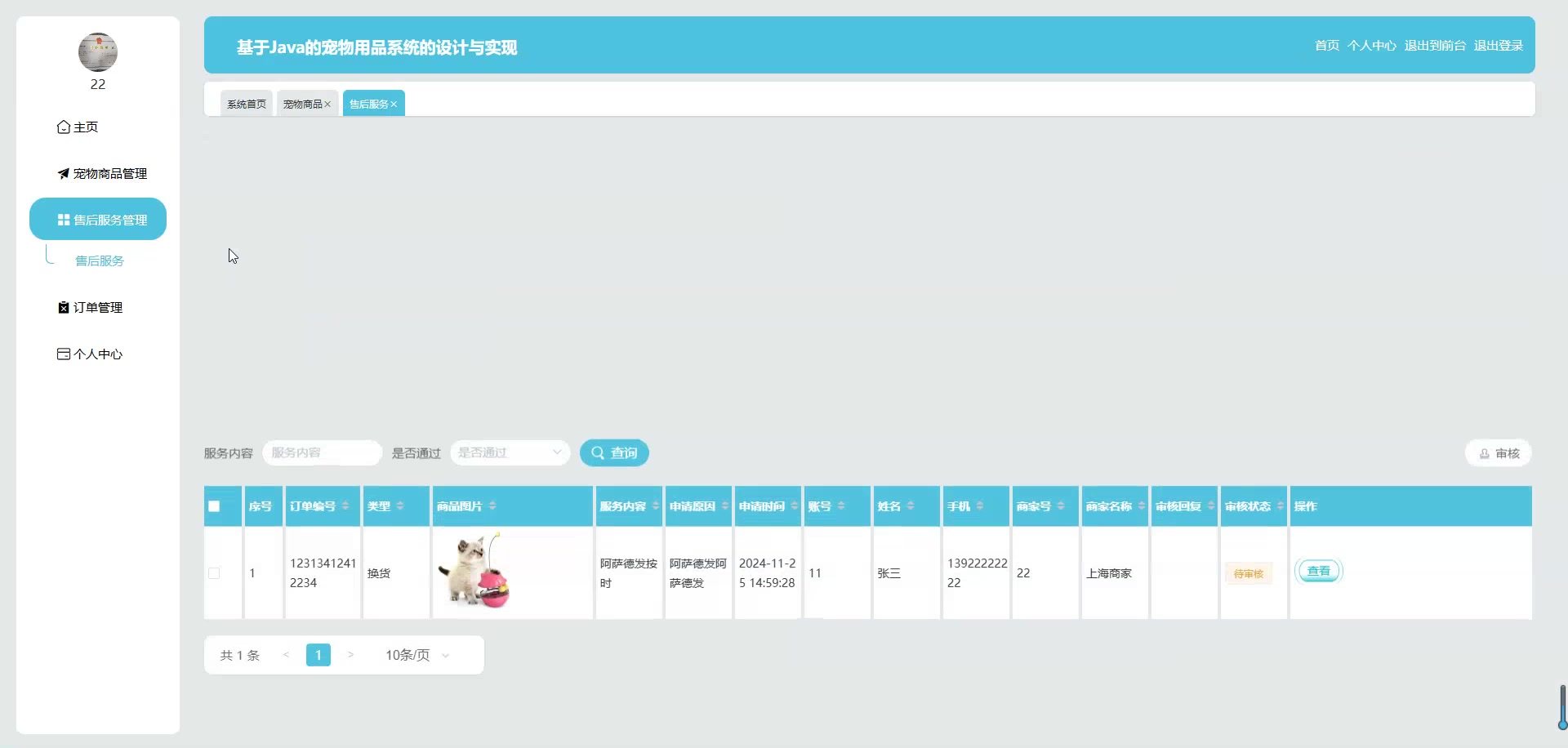
Task: Click 查看 button in the table row
Action: (x=1319, y=572)
